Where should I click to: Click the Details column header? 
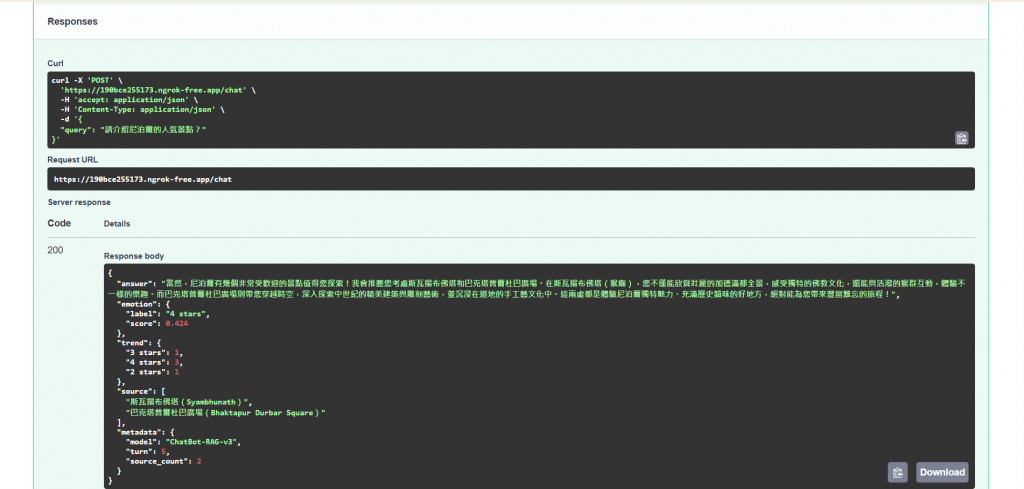click(117, 224)
